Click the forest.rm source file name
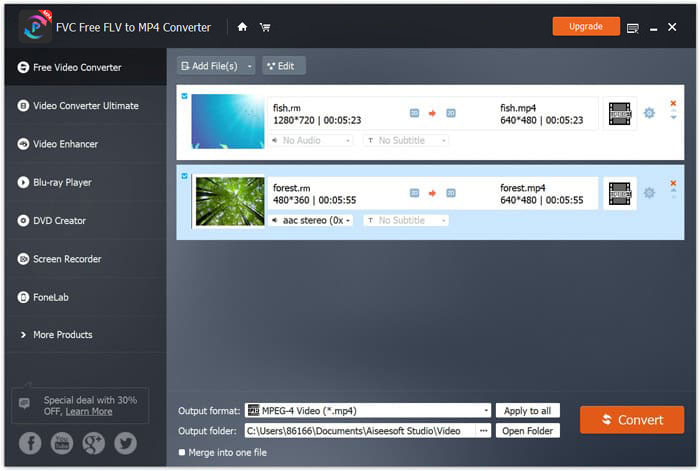700x471 pixels. click(292, 188)
